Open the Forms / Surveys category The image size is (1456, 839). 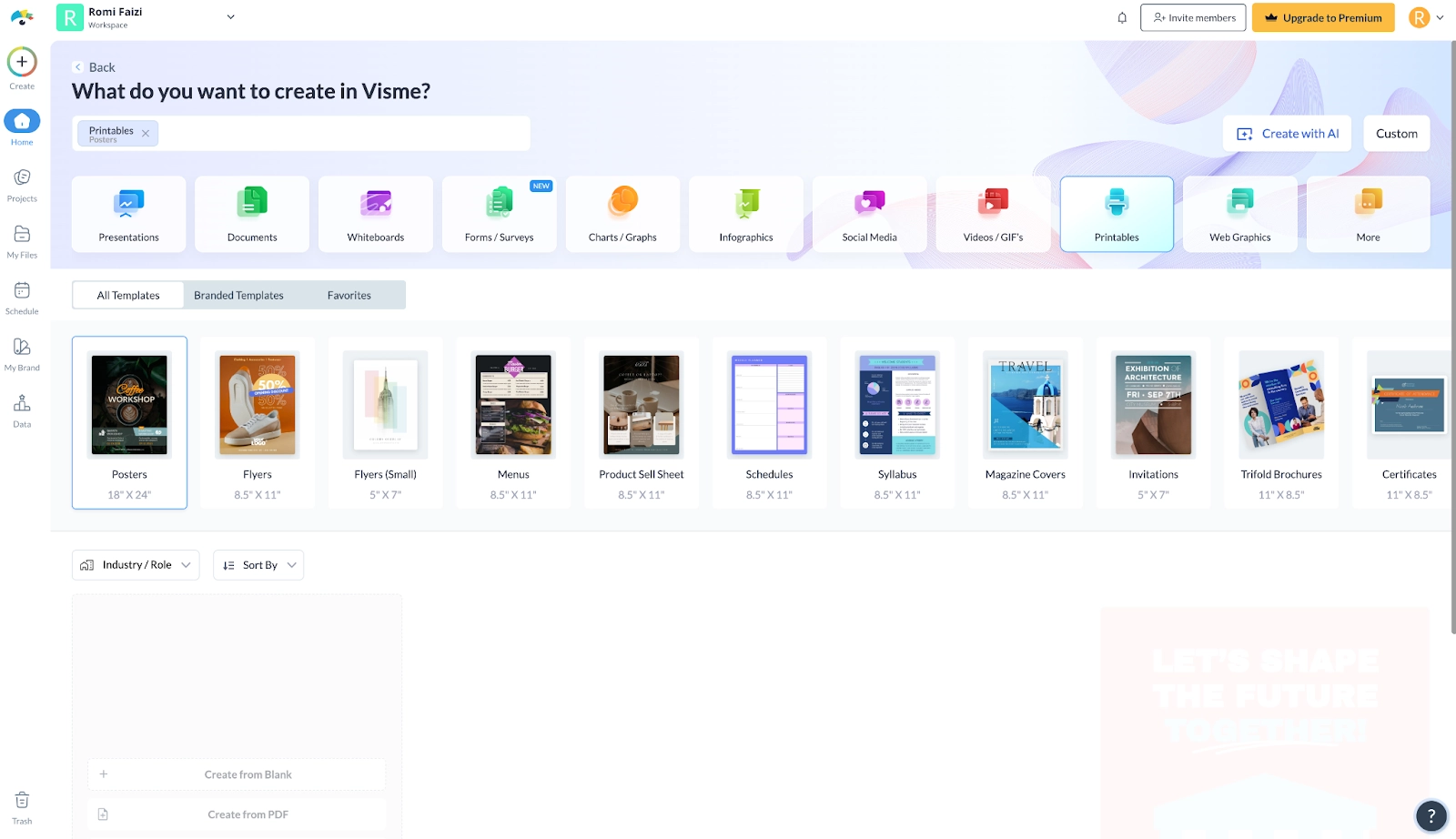(499, 213)
